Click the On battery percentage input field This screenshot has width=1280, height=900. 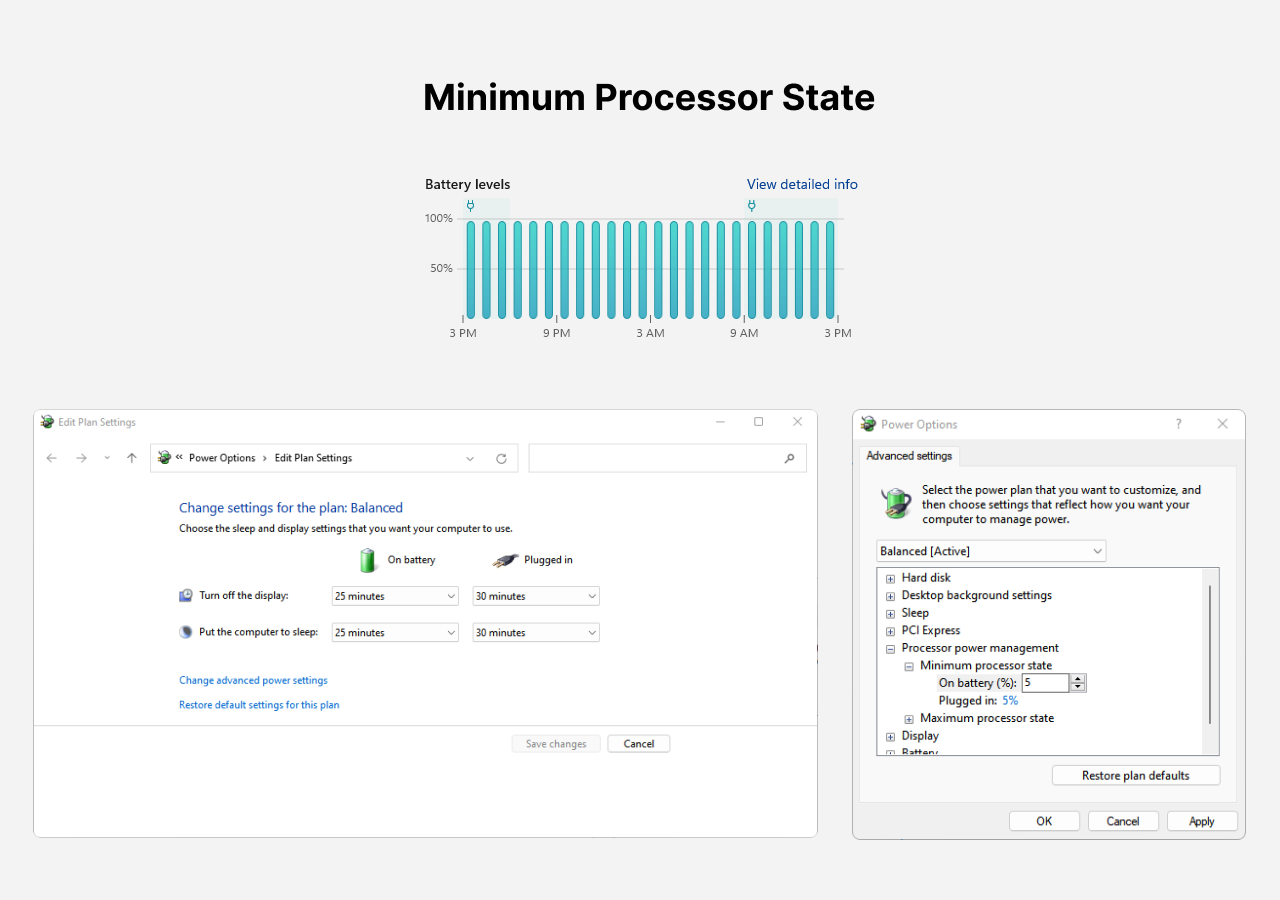pyautogui.click(x=1044, y=683)
